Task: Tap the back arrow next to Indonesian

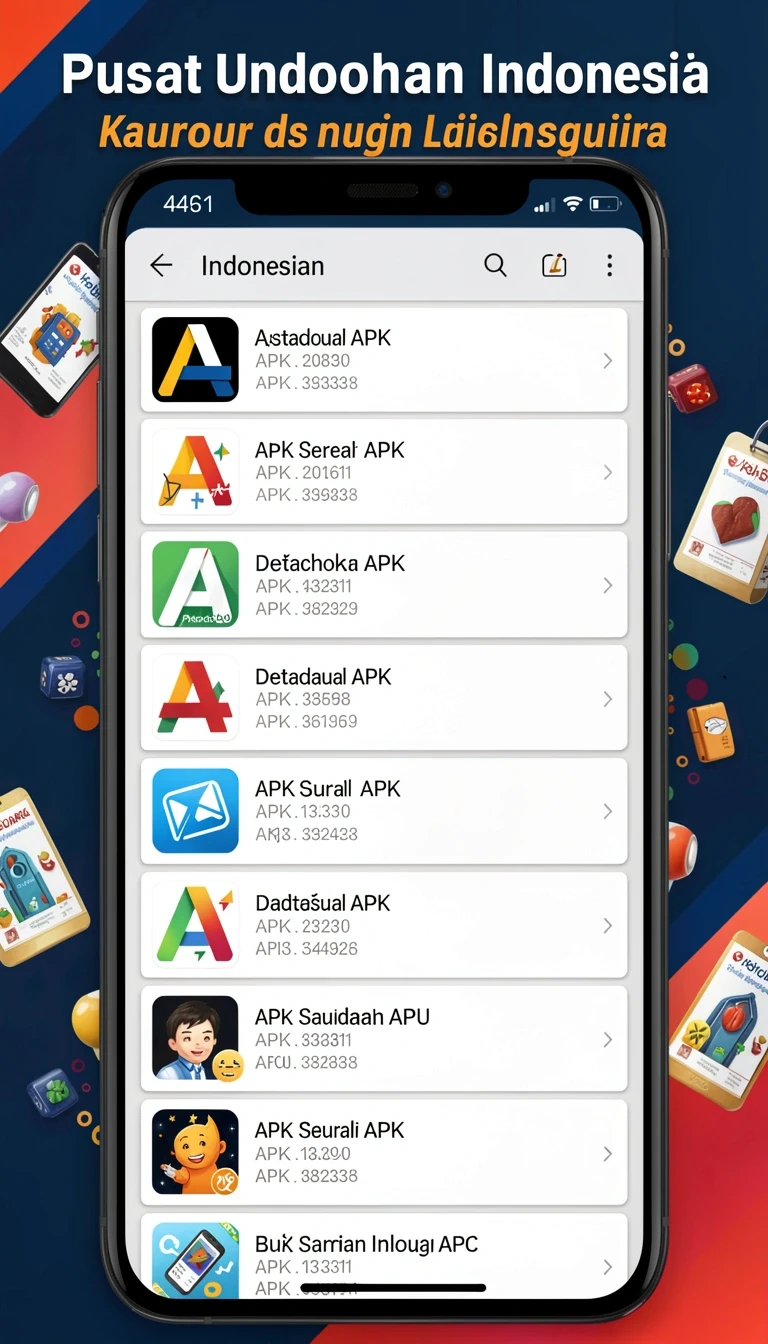Action: [x=161, y=265]
